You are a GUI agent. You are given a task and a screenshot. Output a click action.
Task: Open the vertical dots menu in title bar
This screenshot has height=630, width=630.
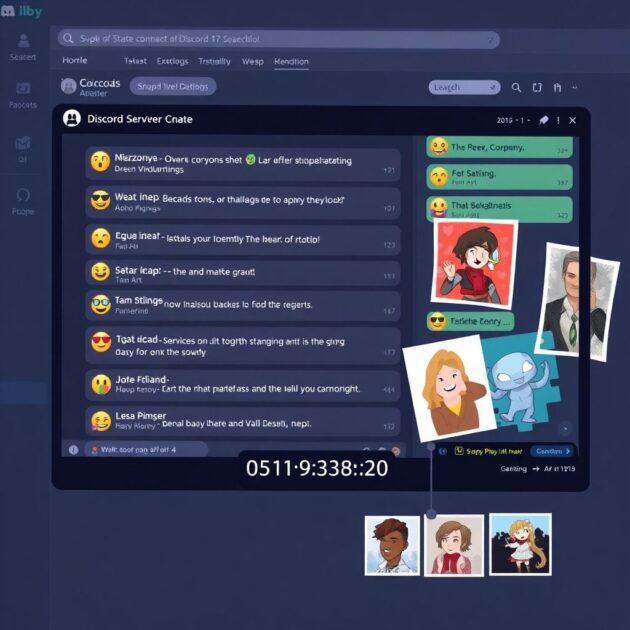click(x=558, y=120)
